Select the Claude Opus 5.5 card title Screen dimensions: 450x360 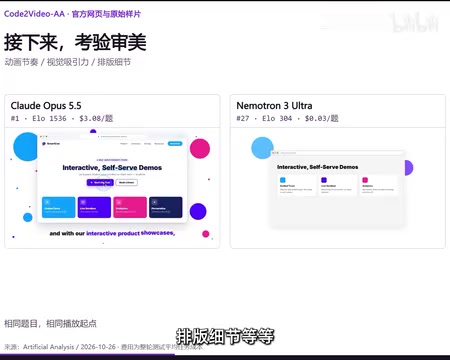pos(46,106)
